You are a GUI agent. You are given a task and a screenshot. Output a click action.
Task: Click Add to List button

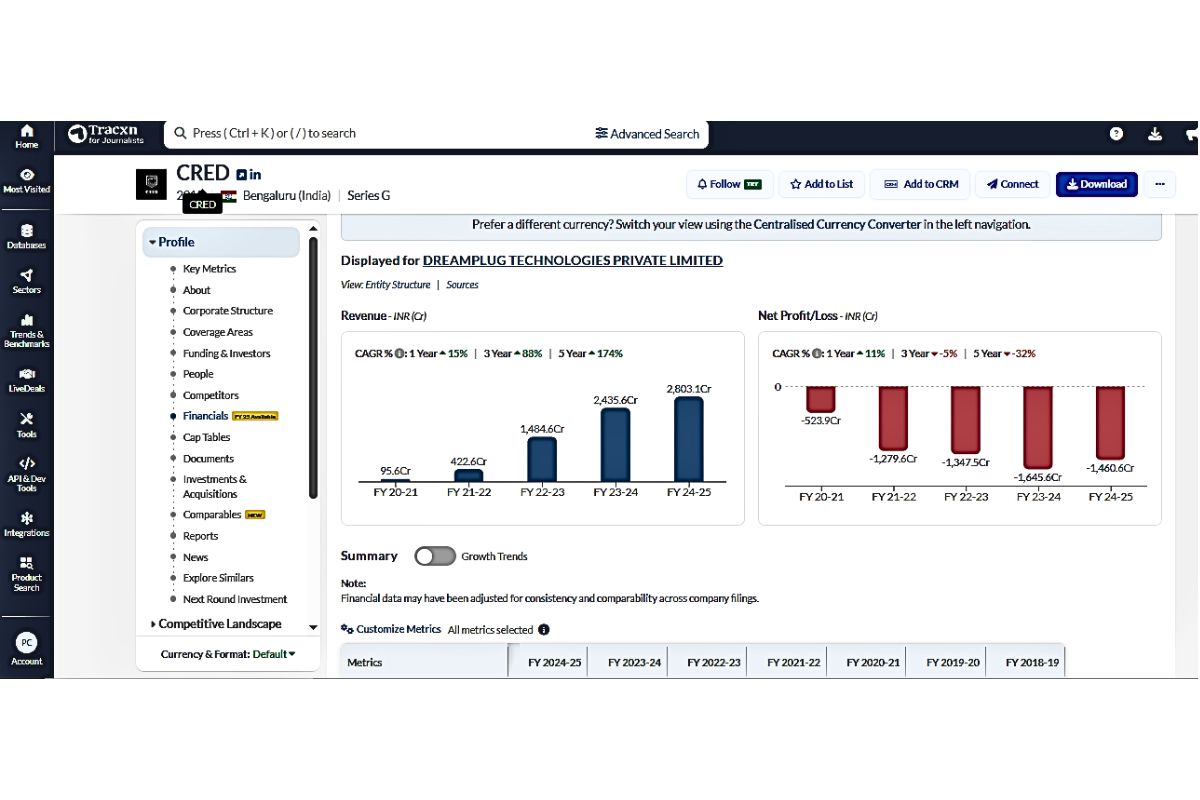coord(821,184)
